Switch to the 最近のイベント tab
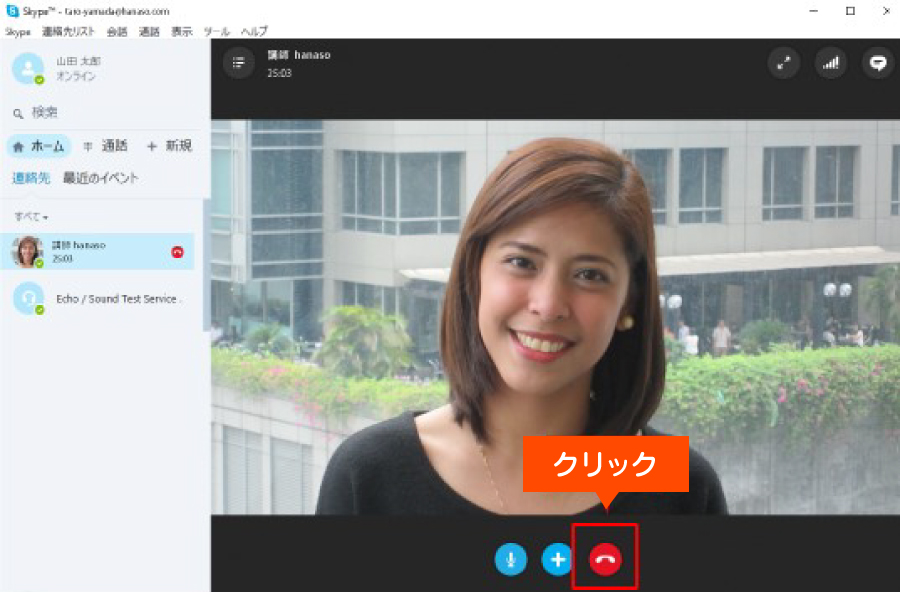 (100, 178)
